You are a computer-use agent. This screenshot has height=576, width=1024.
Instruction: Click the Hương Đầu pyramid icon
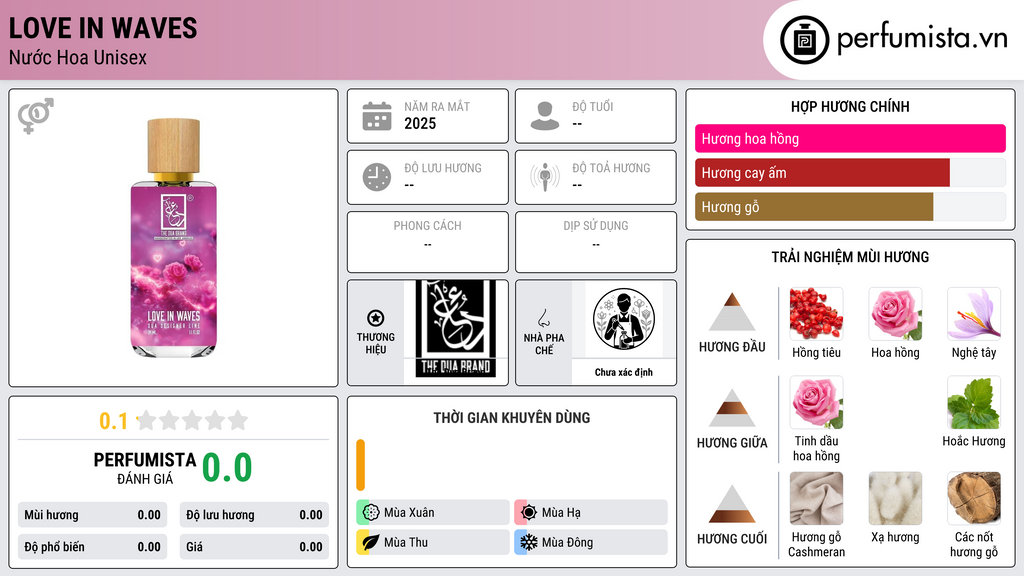coord(732,312)
